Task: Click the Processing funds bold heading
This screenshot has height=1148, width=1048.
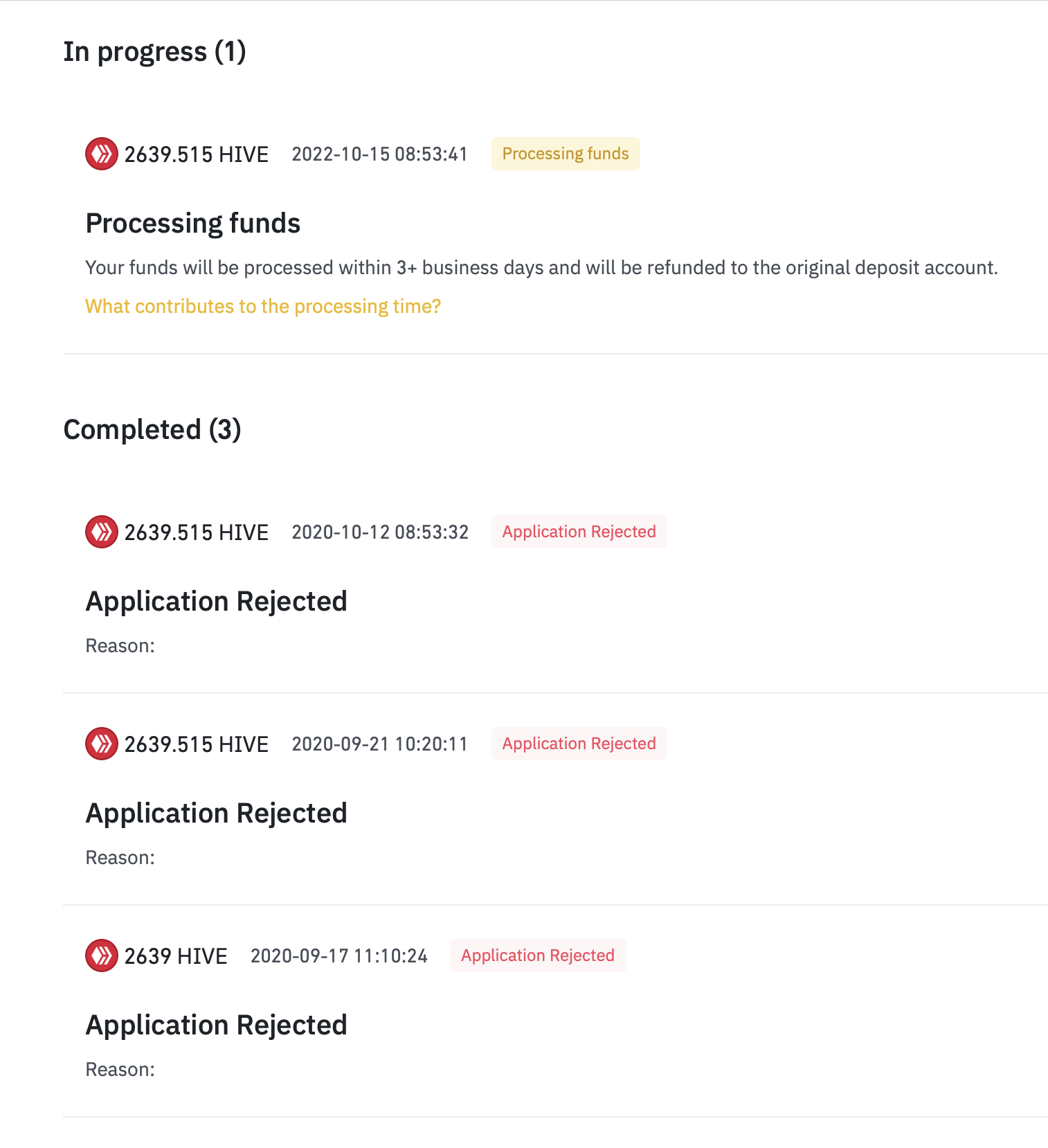Action: click(193, 224)
